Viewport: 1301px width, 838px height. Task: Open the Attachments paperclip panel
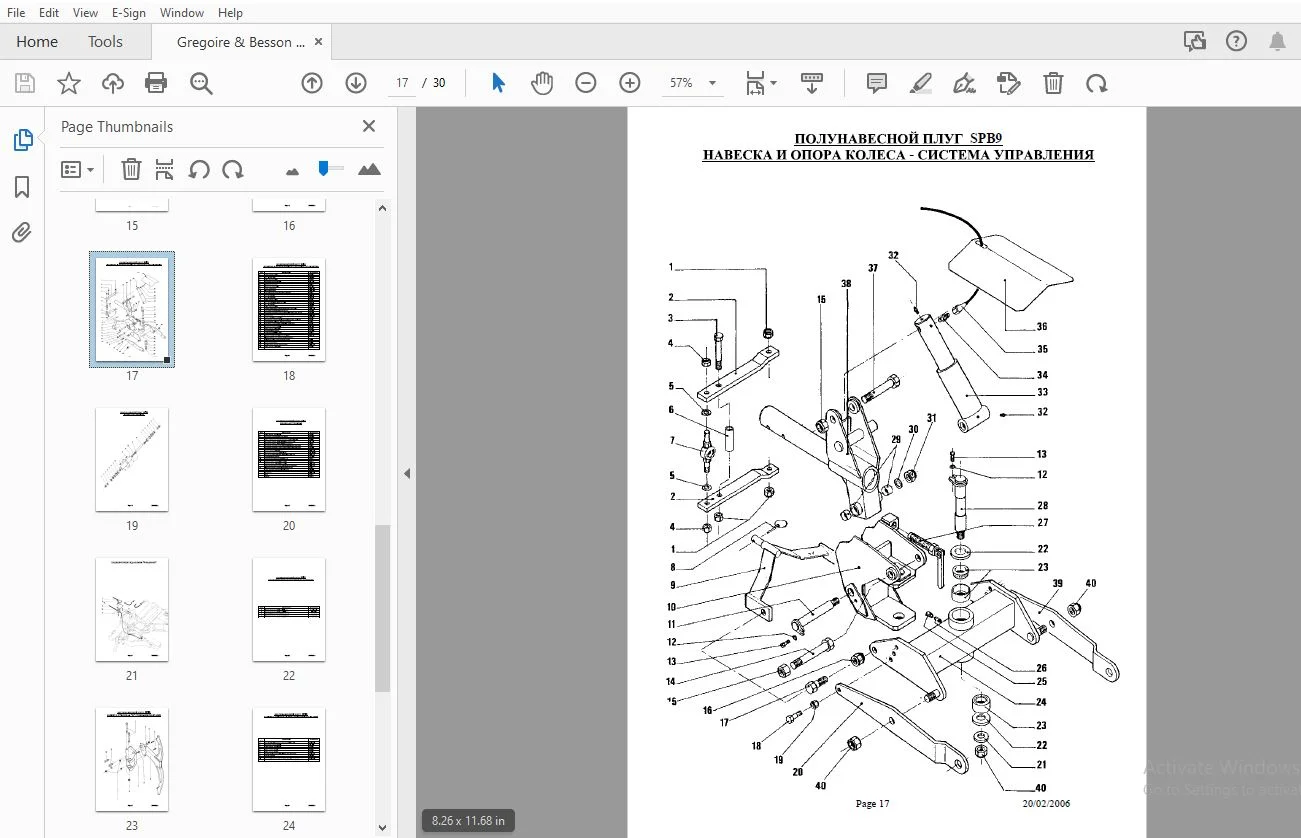click(22, 233)
